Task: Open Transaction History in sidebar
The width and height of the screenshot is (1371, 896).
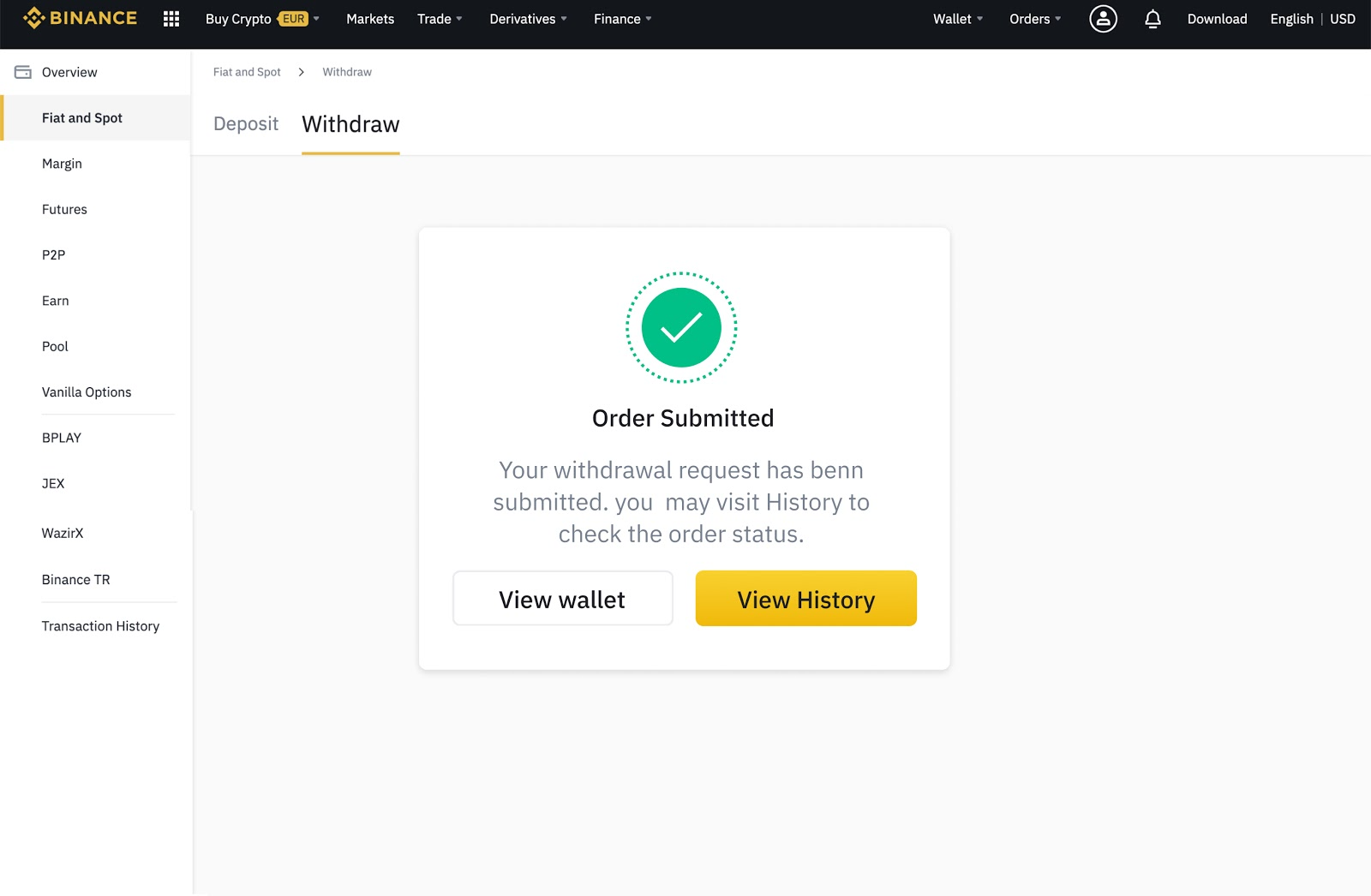Action: click(100, 626)
